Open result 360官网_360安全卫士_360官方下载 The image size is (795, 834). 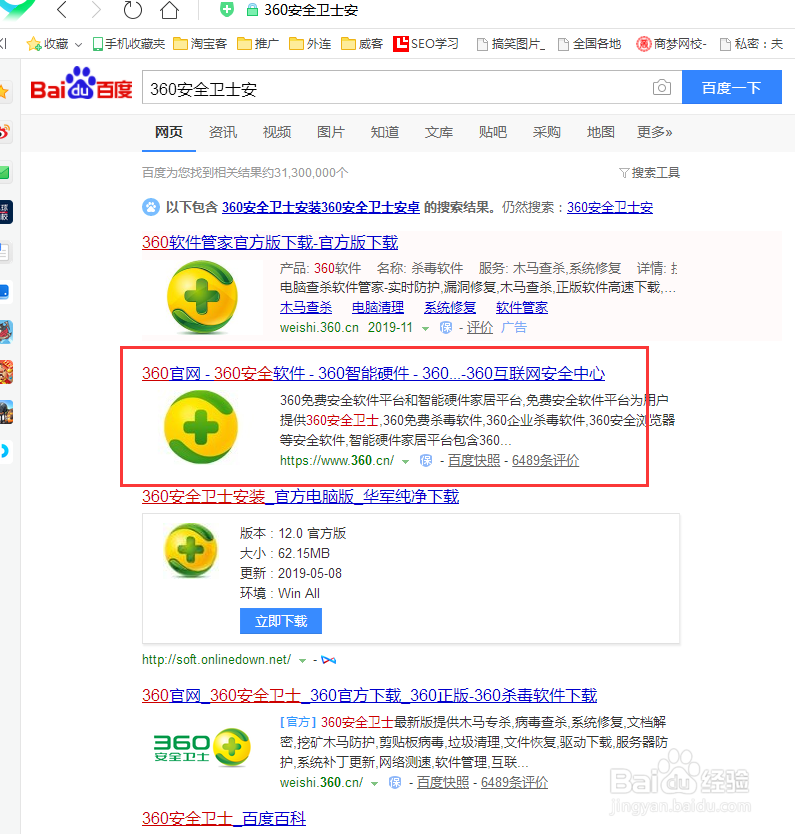[370, 695]
